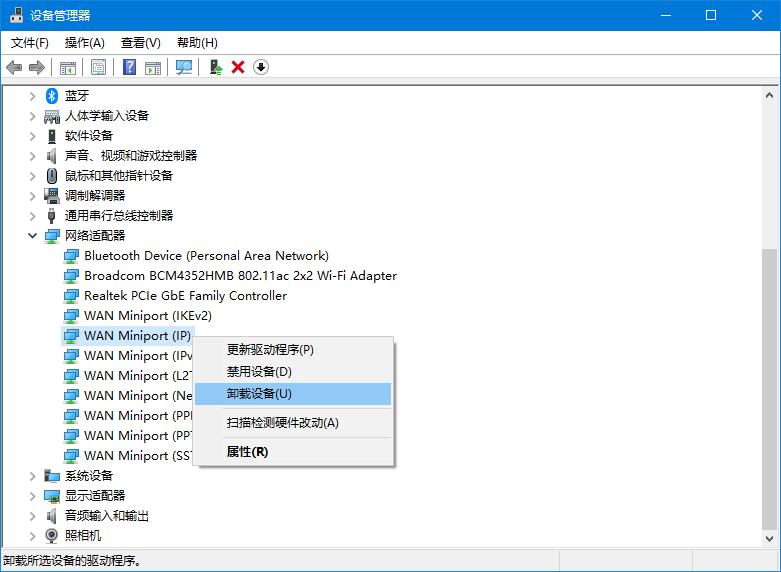Screen dimensions: 781x572
Task: Open the 帮助(H) menu
Action: (x=197, y=43)
